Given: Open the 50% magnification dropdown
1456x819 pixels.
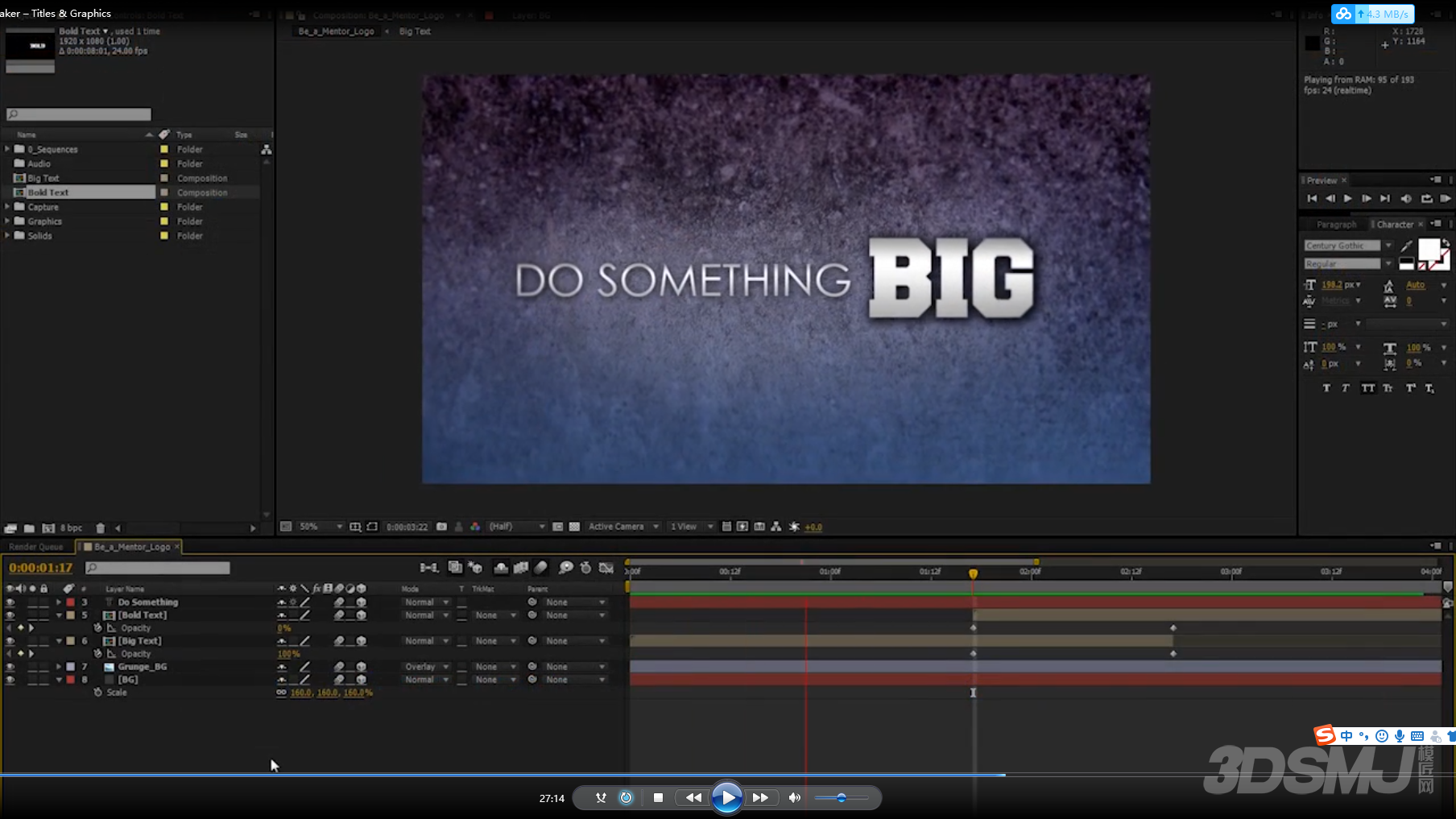Looking at the screenshot, I should tap(321, 527).
